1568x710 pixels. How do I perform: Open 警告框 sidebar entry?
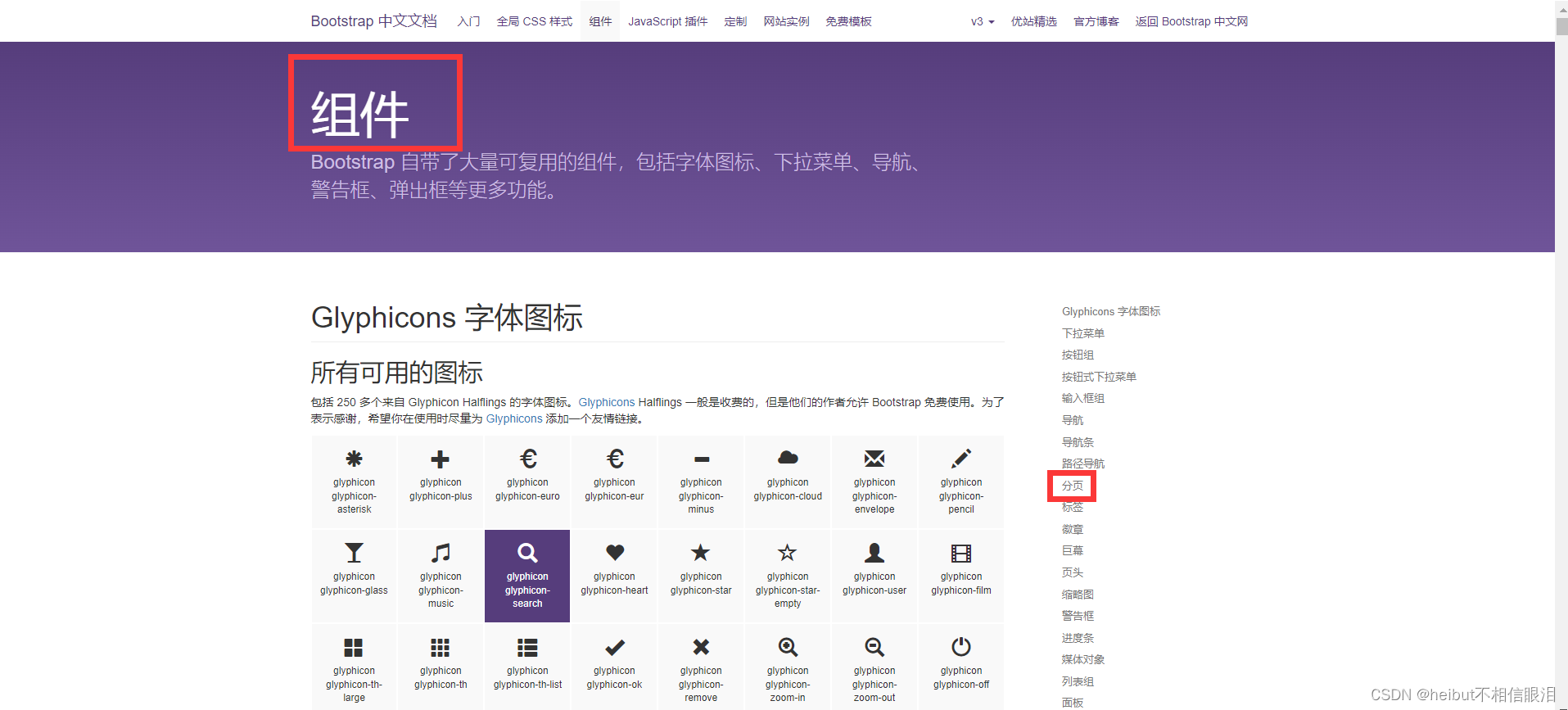pyautogui.click(x=1078, y=616)
